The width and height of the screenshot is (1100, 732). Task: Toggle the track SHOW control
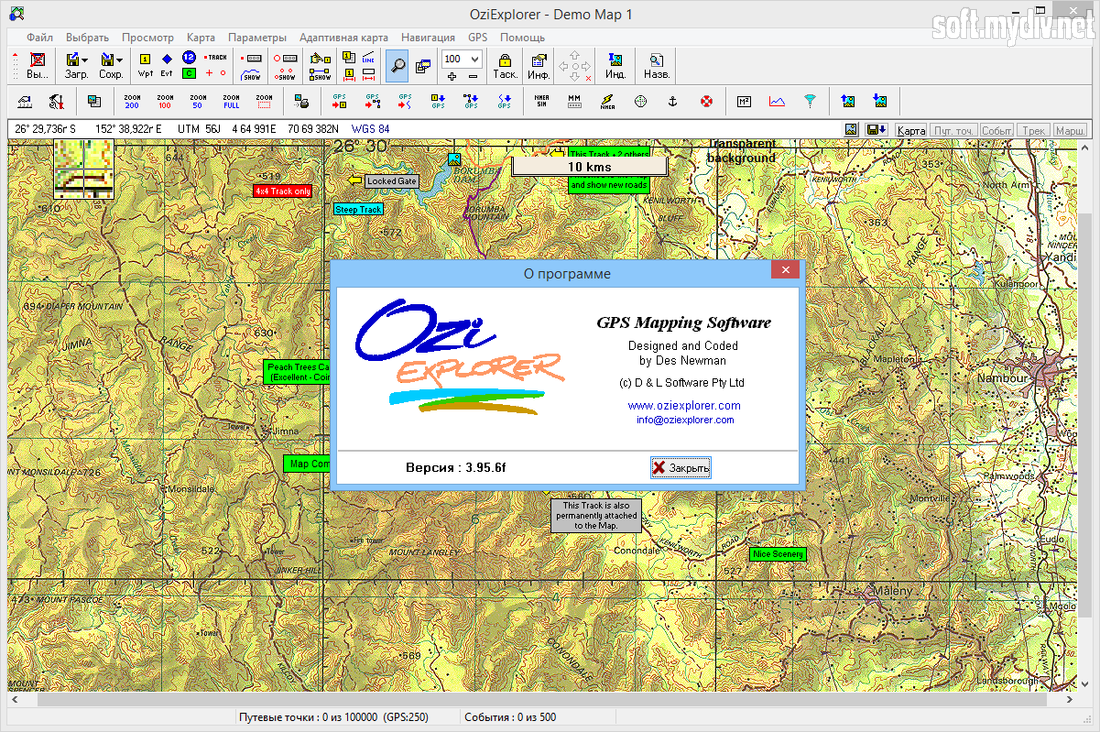[251, 74]
